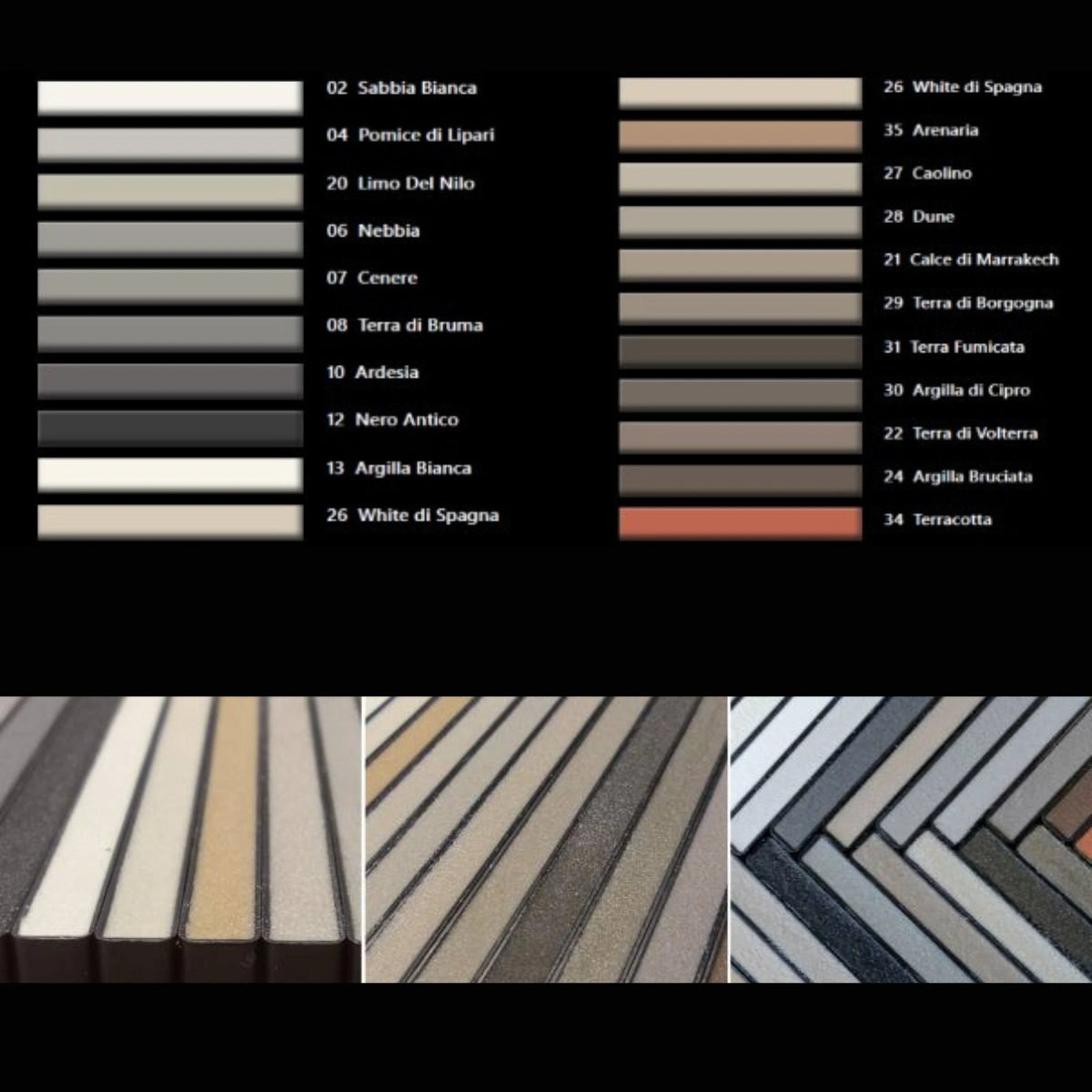Select the Argilla Bianca swatch
This screenshot has width=1092, height=1092.
(x=170, y=475)
